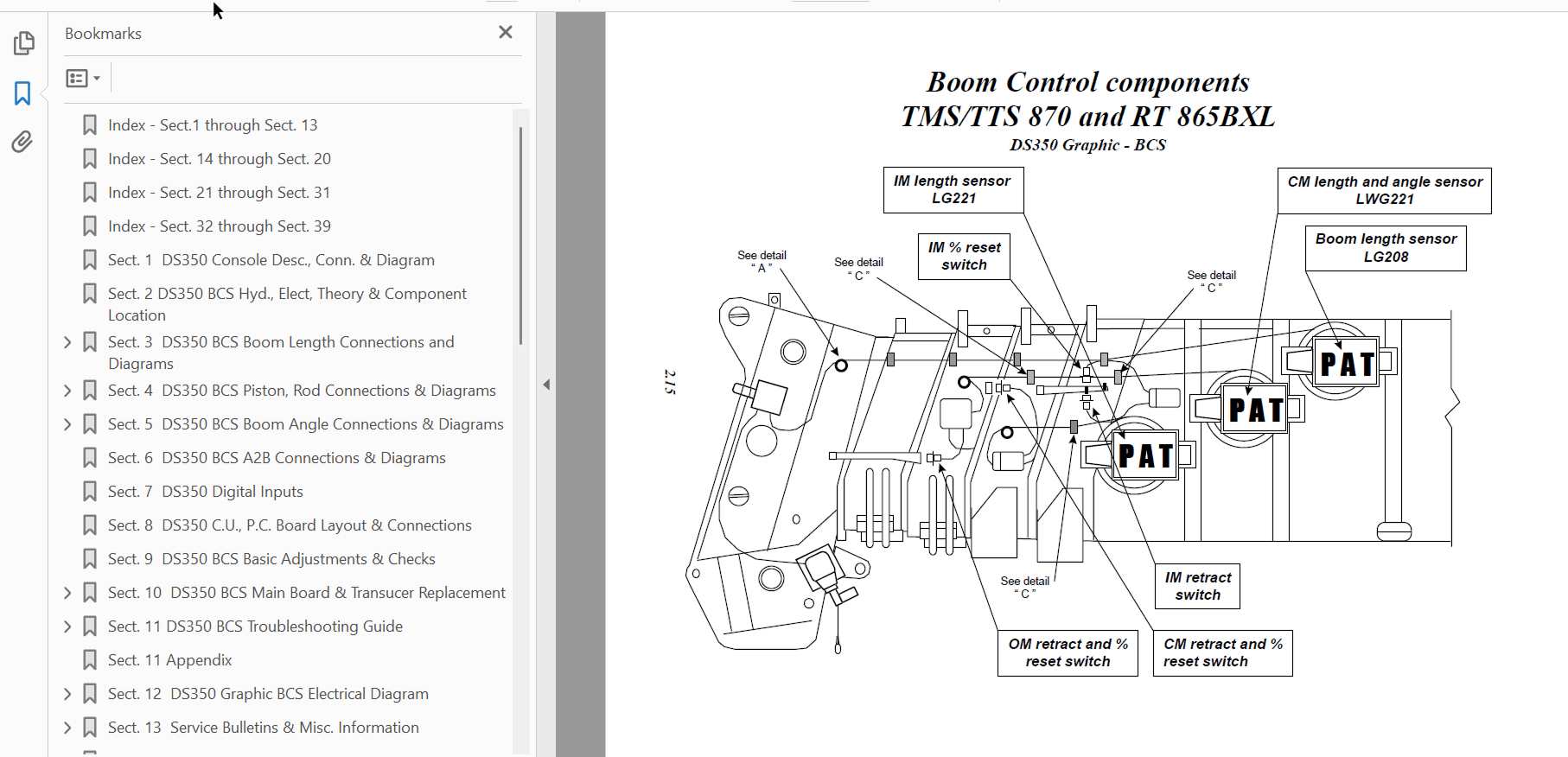
Task: Click bookmark icon beside Sect. 5 Boom Angle
Action: pyautogui.click(x=89, y=424)
